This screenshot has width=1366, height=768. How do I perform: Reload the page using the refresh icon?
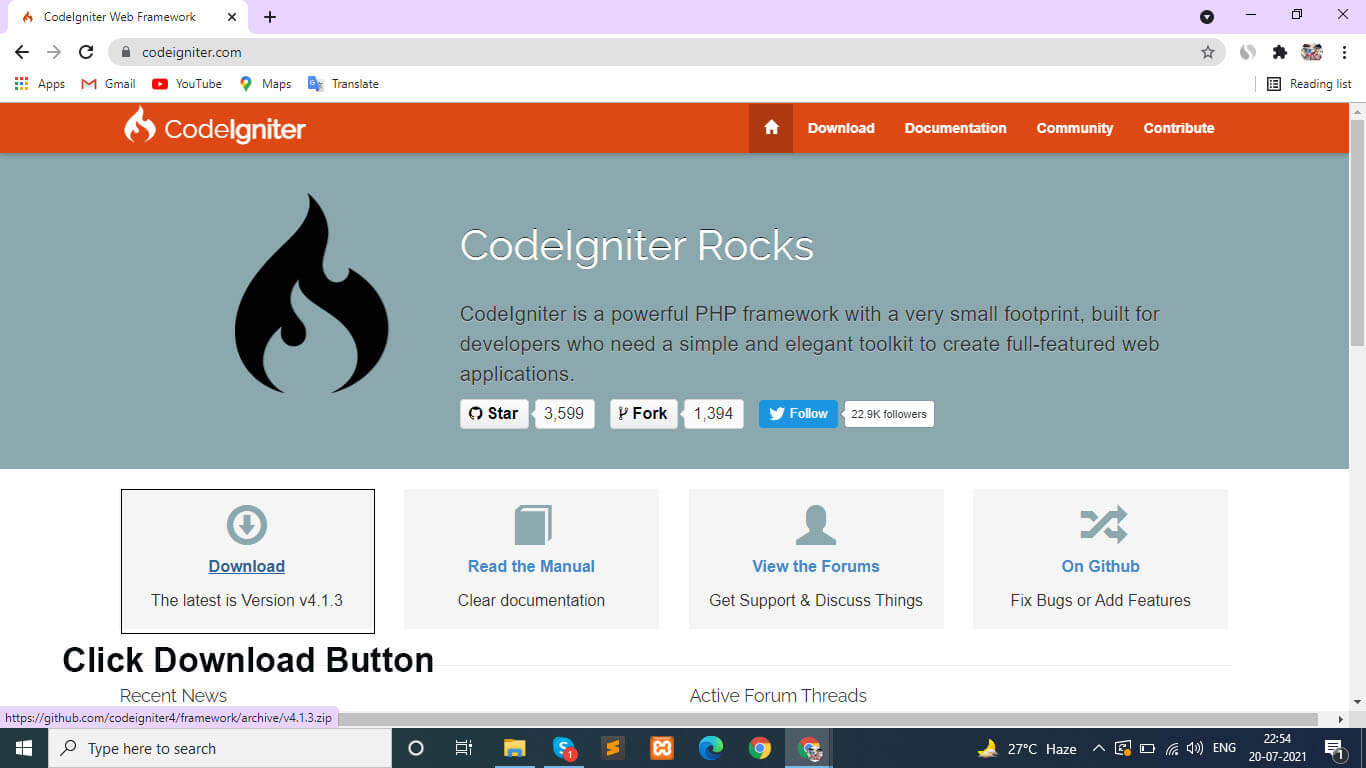[86, 52]
